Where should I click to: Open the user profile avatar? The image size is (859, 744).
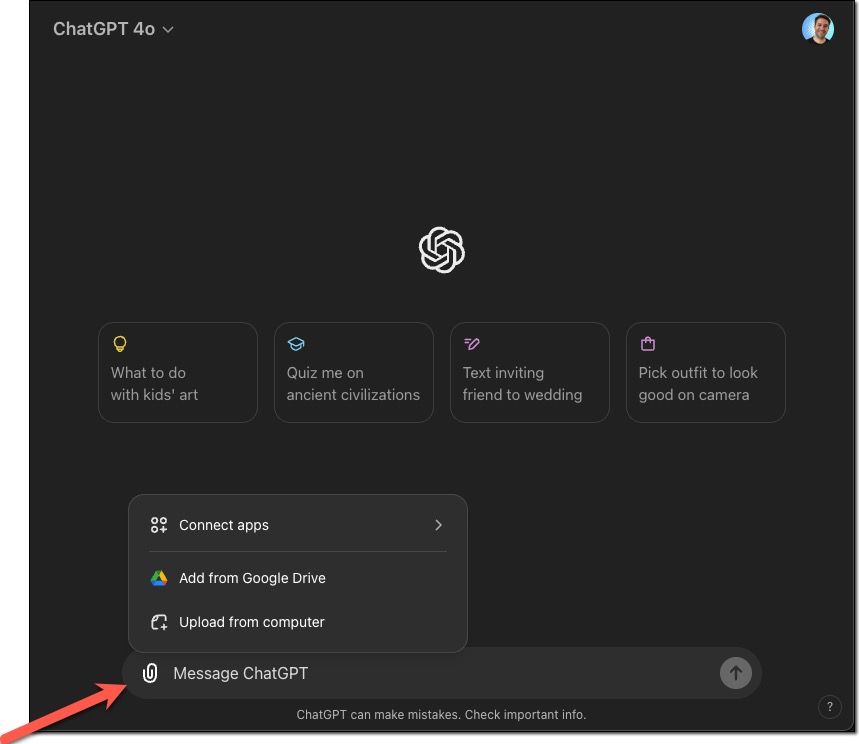(817, 28)
